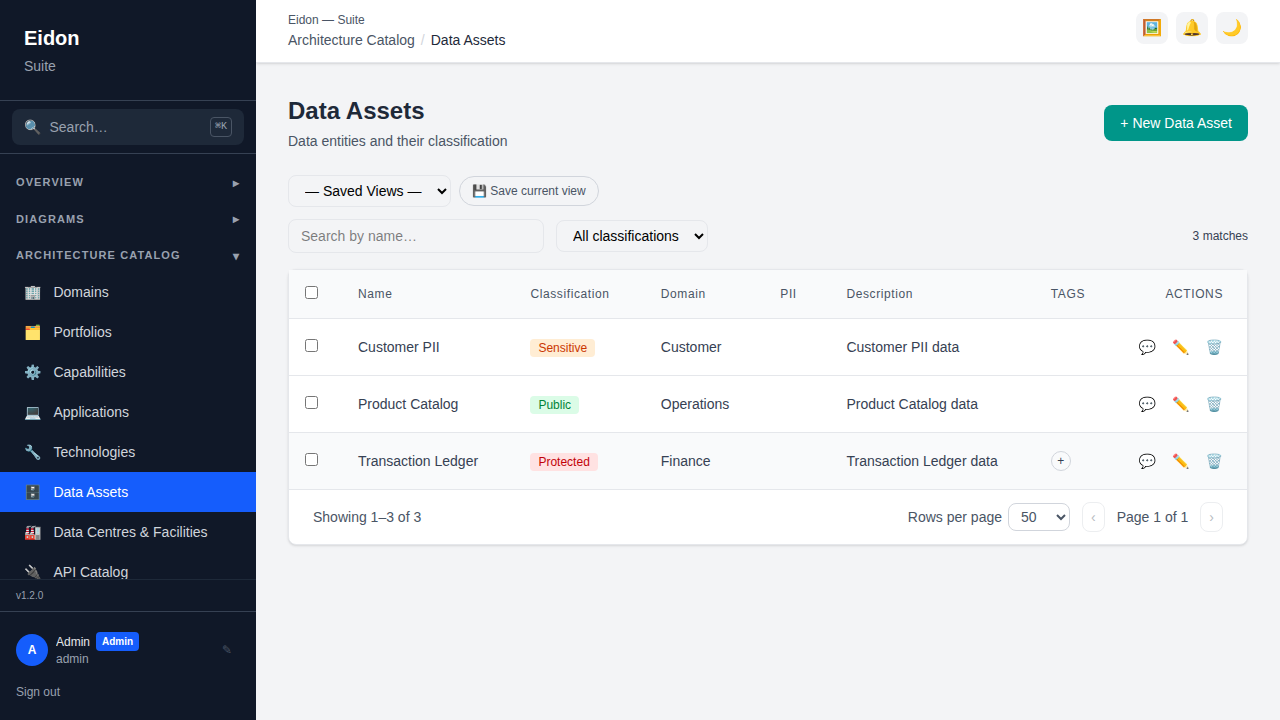Delete the Customer PII asset

coord(1214,347)
